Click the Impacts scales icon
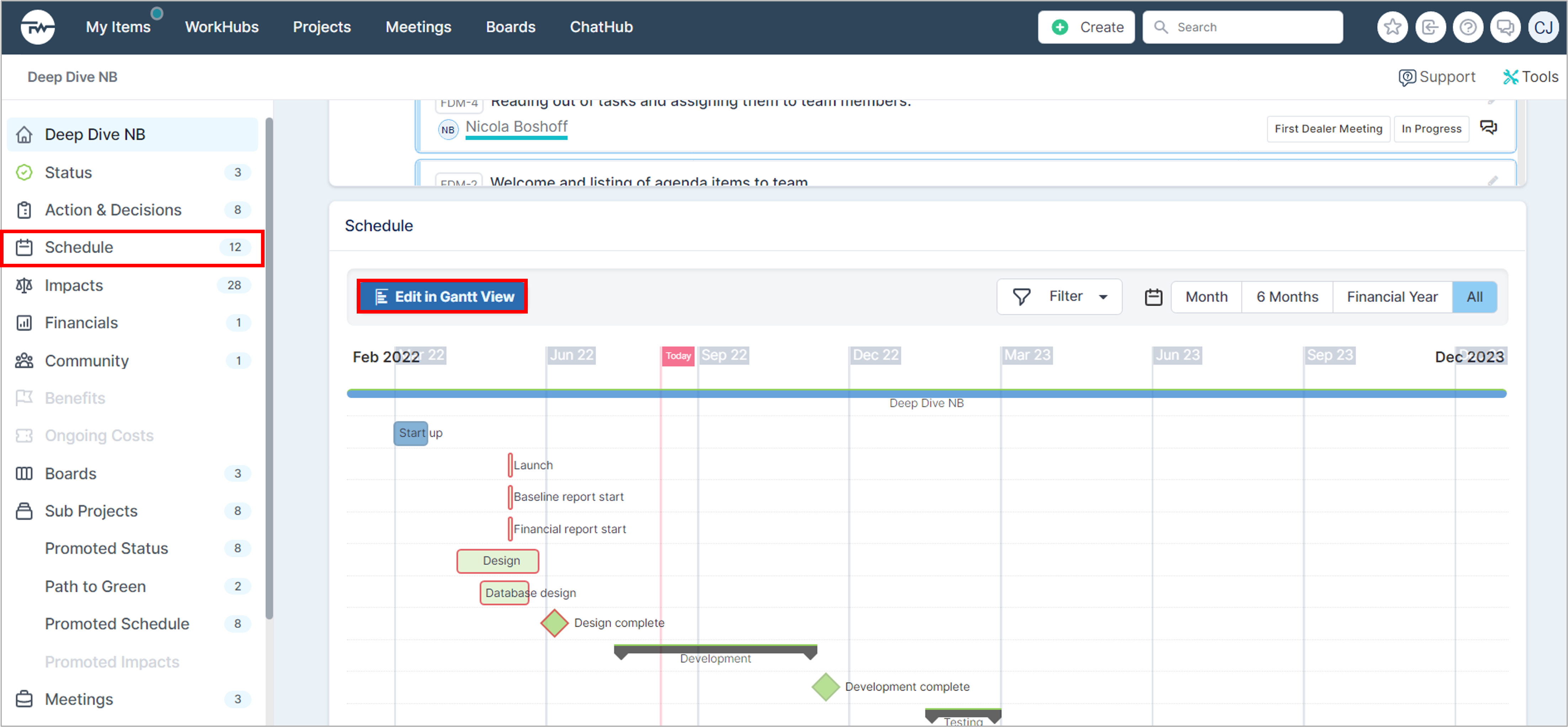The height and width of the screenshot is (727, 1568). [24, 285]
